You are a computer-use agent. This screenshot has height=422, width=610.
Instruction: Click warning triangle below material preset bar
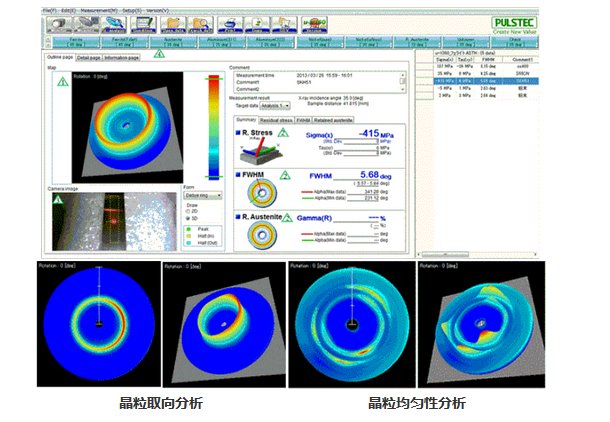(159, 54)
